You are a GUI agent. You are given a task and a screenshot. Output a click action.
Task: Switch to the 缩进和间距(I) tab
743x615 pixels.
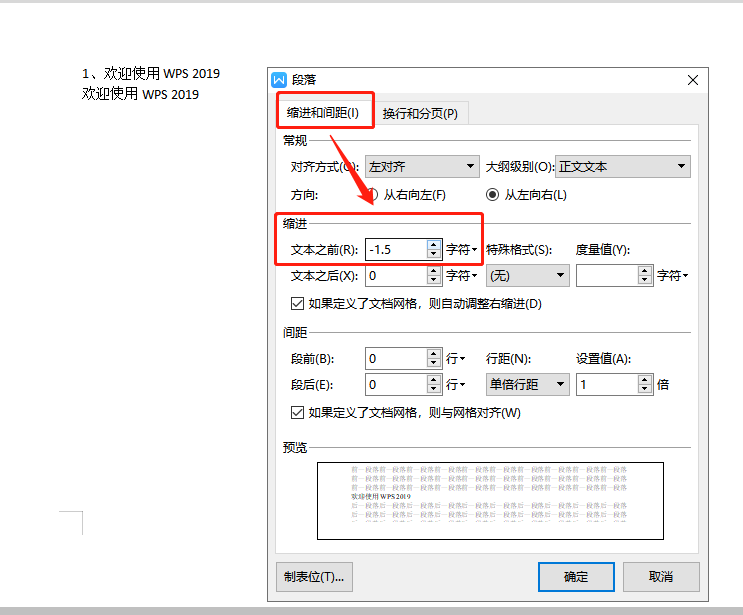323,113
